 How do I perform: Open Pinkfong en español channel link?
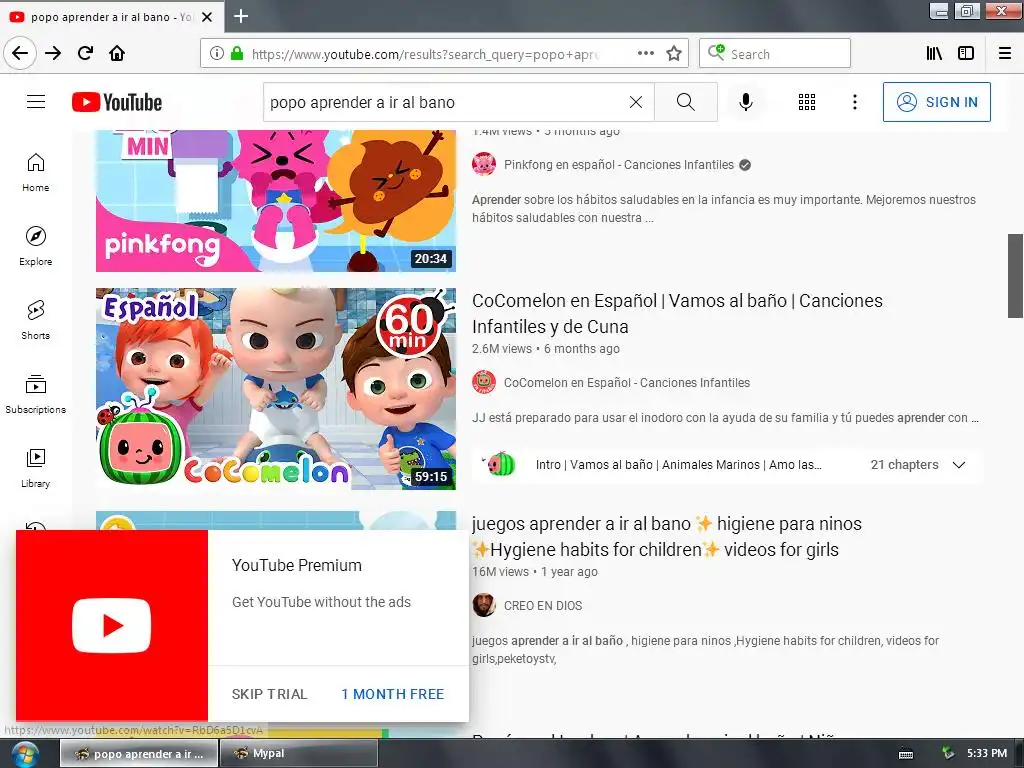[x=618, y=165]
